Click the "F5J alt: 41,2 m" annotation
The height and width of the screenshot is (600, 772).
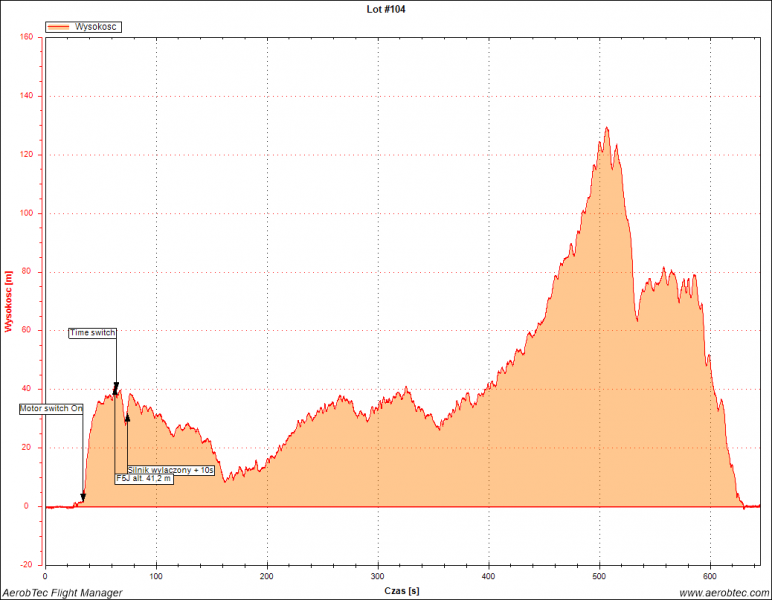click(144, 479)
